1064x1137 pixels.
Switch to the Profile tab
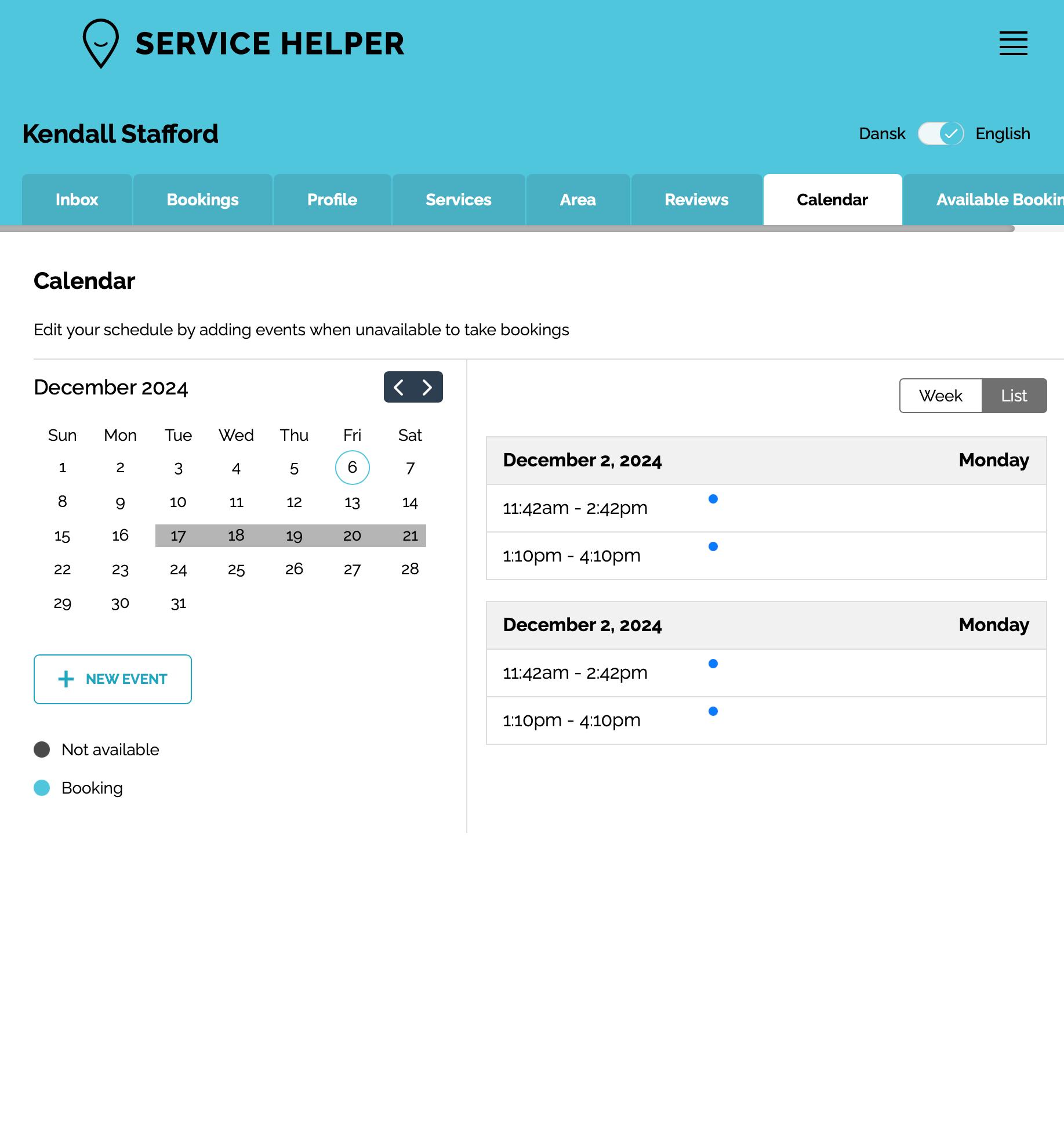point(332,200)
